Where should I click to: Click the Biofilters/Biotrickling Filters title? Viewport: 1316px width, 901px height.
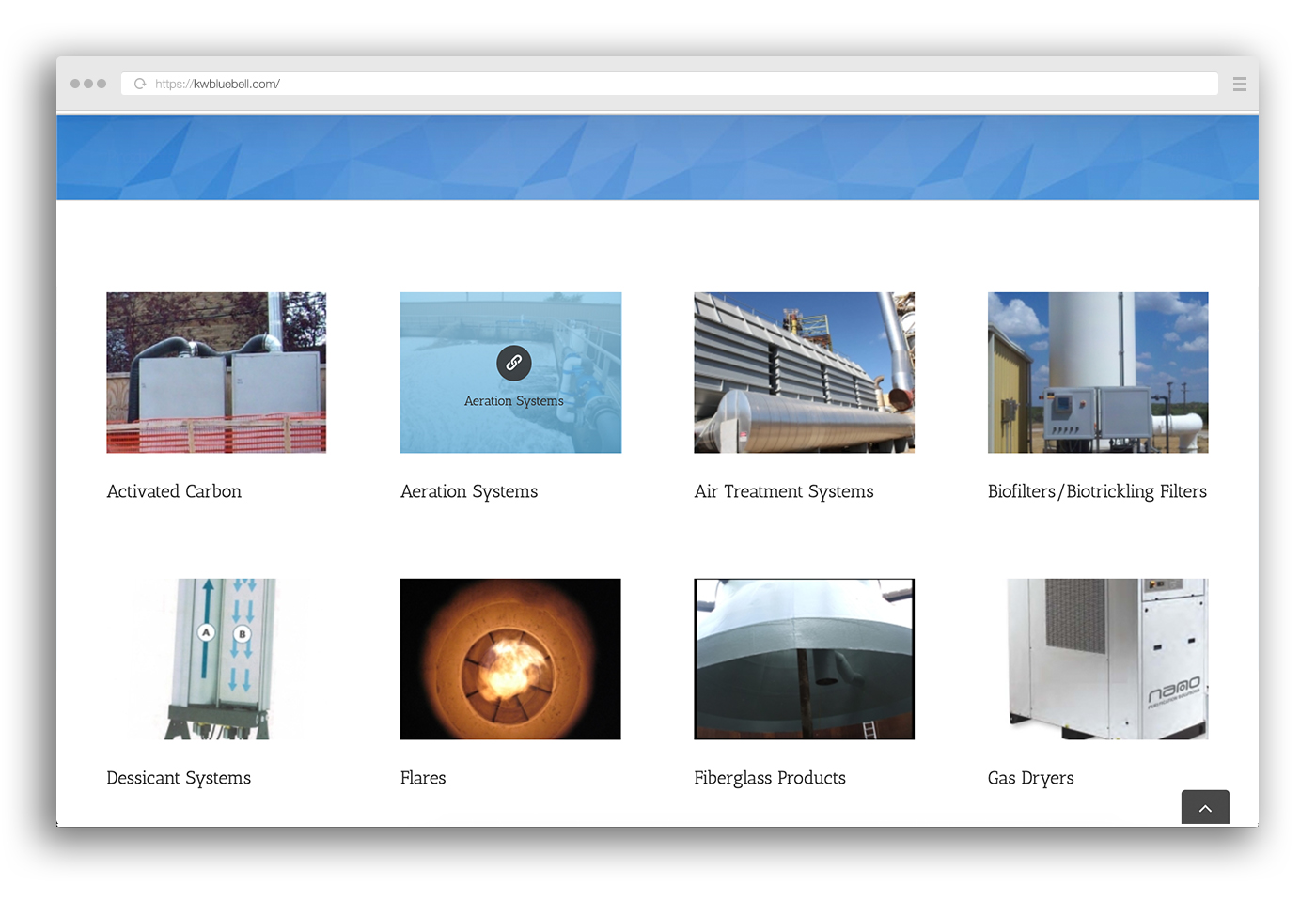point(1097,491)
